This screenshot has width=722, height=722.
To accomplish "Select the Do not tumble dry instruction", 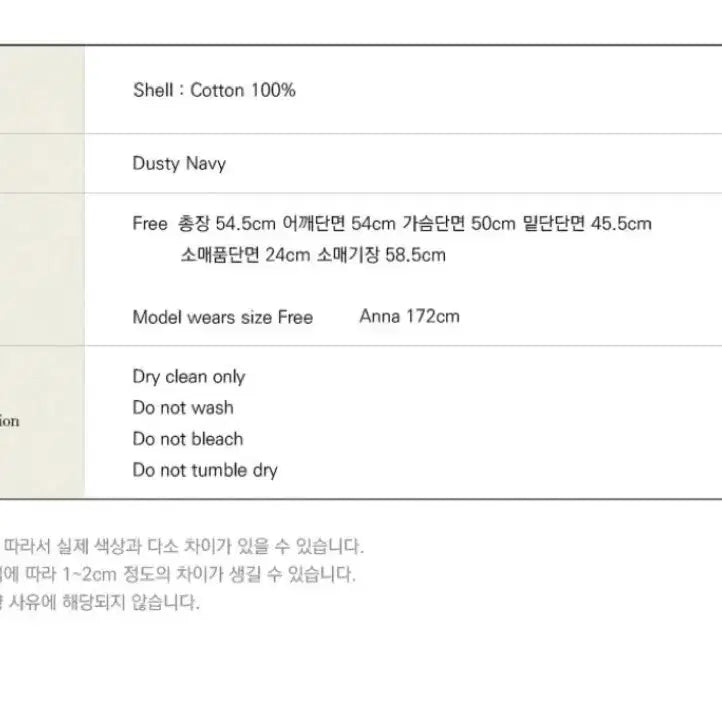I will pos(205,470).
